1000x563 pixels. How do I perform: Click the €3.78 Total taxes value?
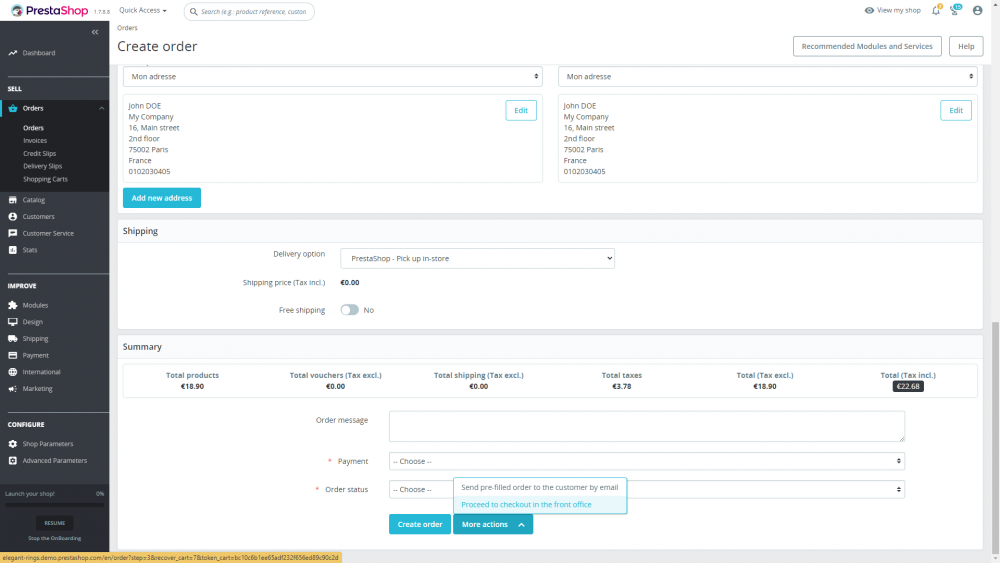click(622, 386)
